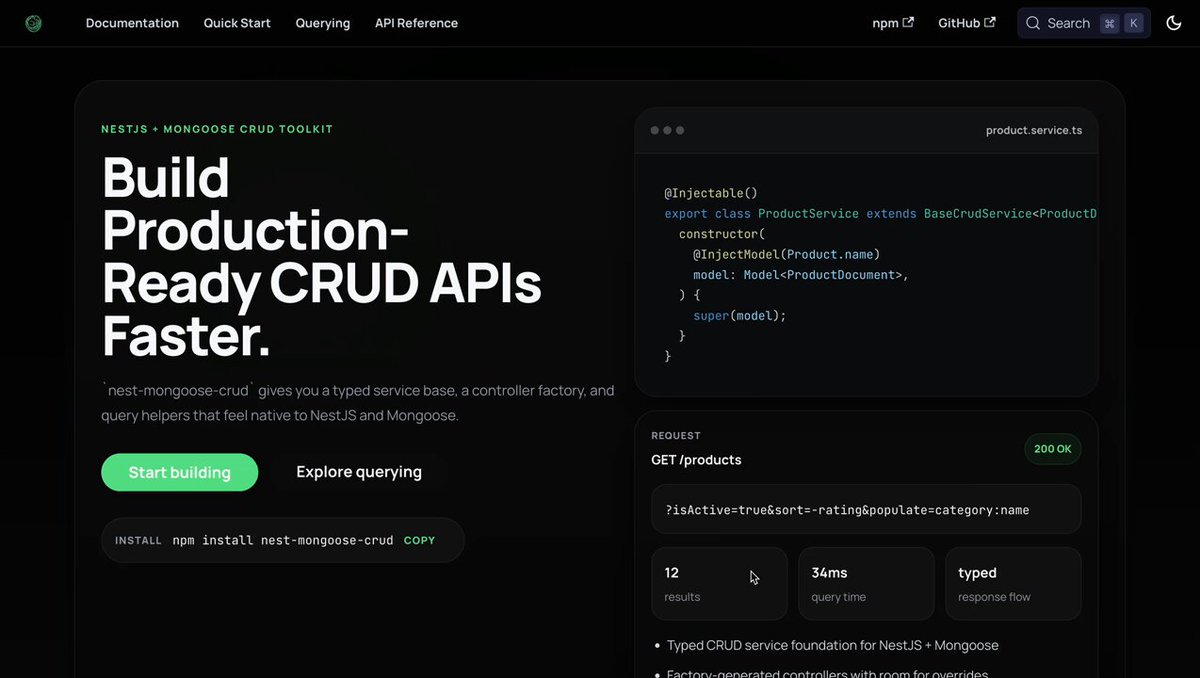Click the 200 OK status badge
The width and height of the screenshot is (1200, 678).
tap(1053, 449)
